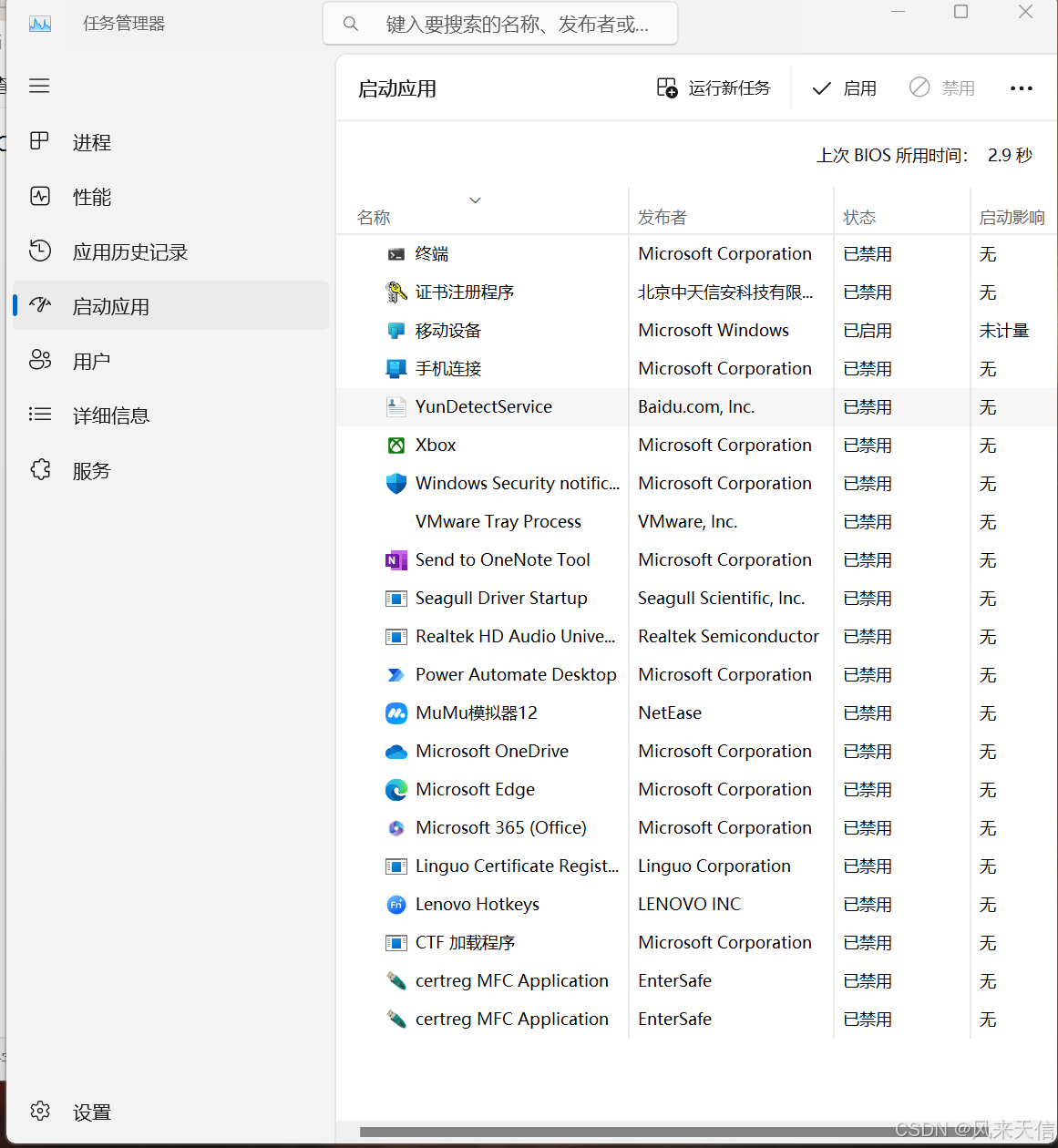Select Linguo Certificate Registration row
1058x1148 pixels.
696,866
